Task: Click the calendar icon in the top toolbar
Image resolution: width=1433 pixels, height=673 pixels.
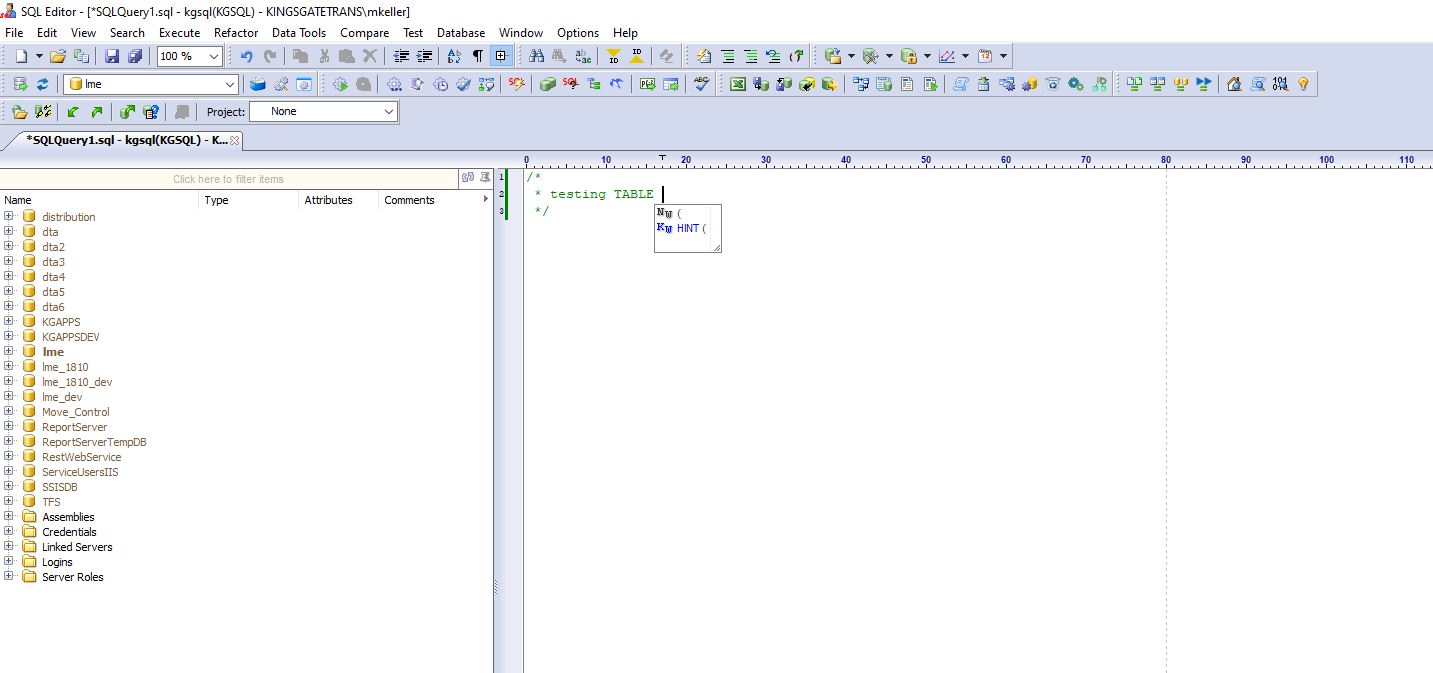Action: [985, 57]
